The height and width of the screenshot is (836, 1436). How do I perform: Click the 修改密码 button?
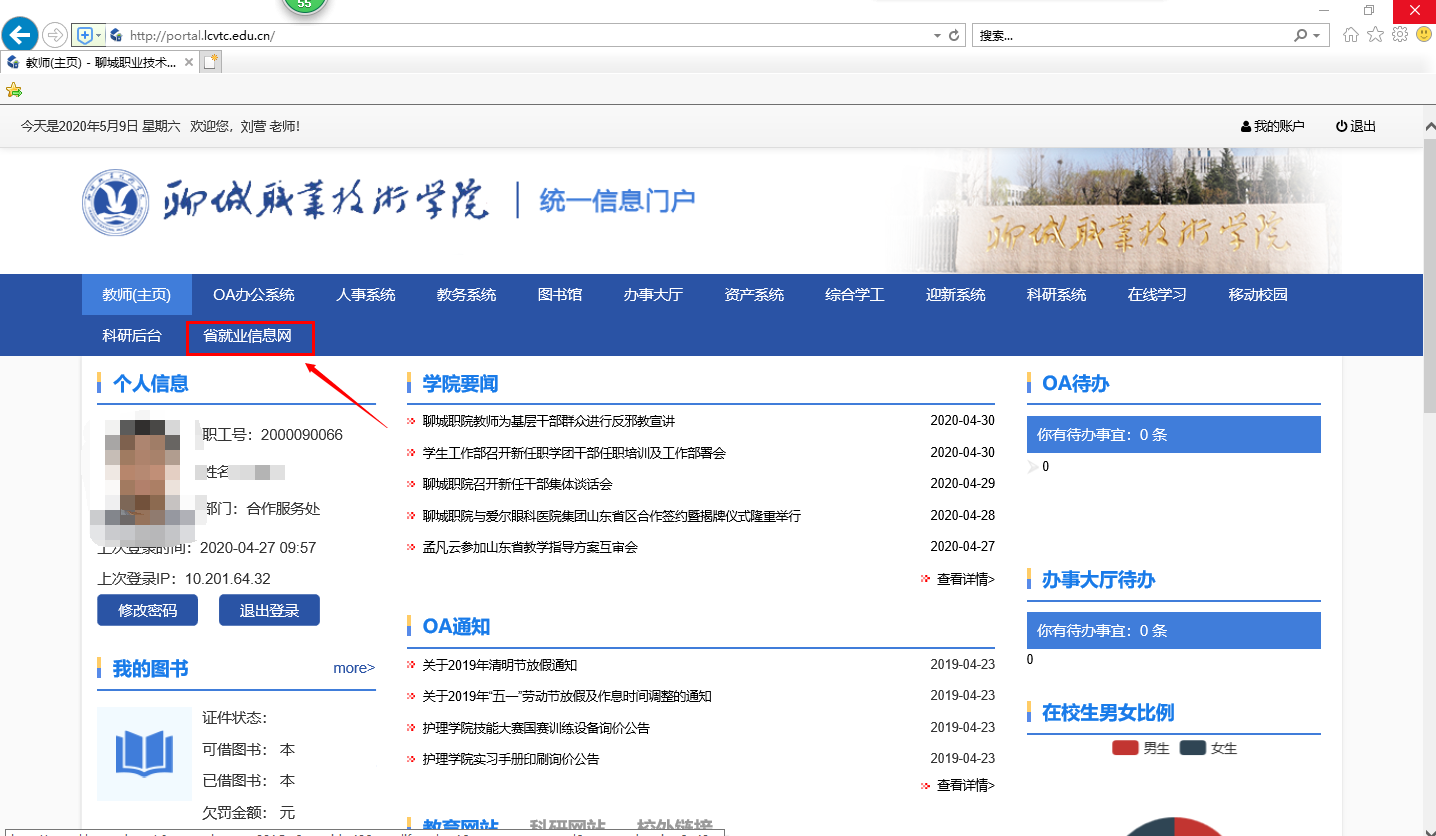coord(147,610)
